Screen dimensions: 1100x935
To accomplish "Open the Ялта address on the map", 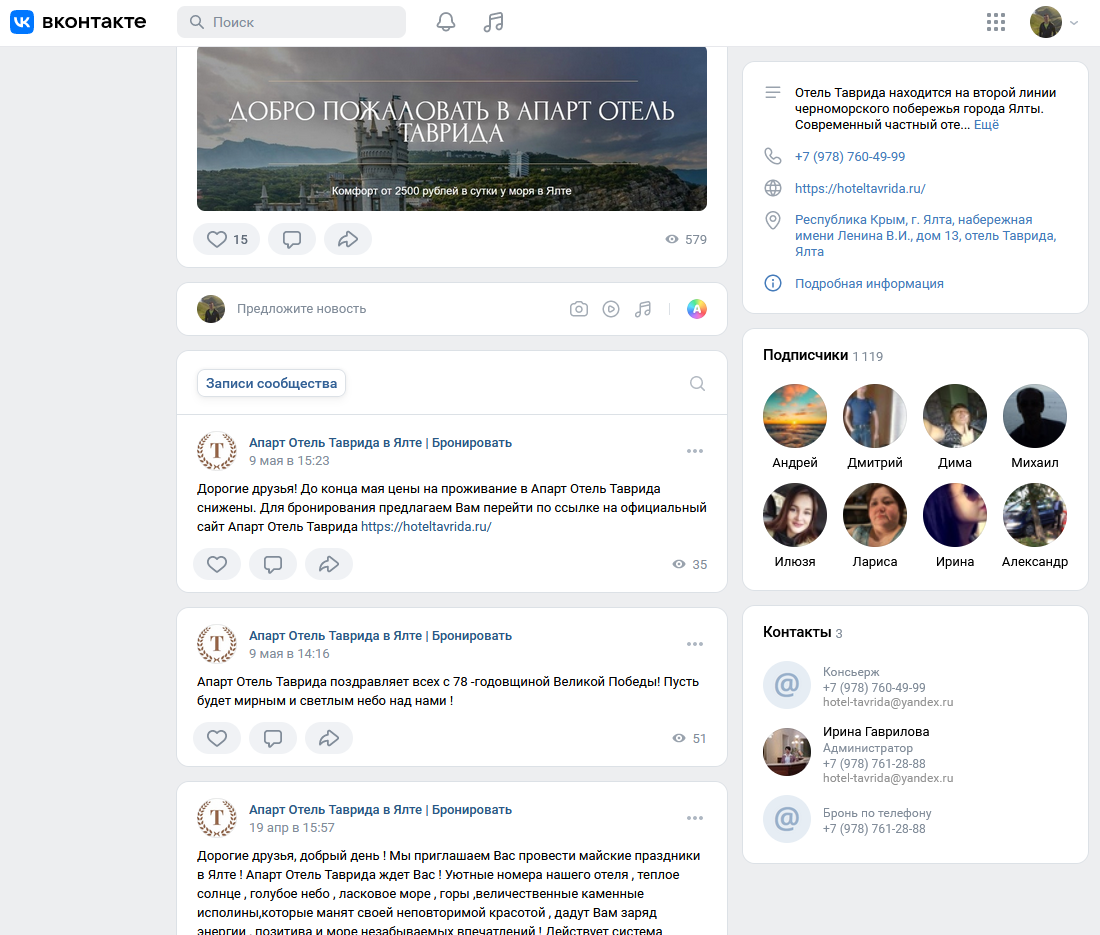I will pyautogui.click(x=925, y=236).
